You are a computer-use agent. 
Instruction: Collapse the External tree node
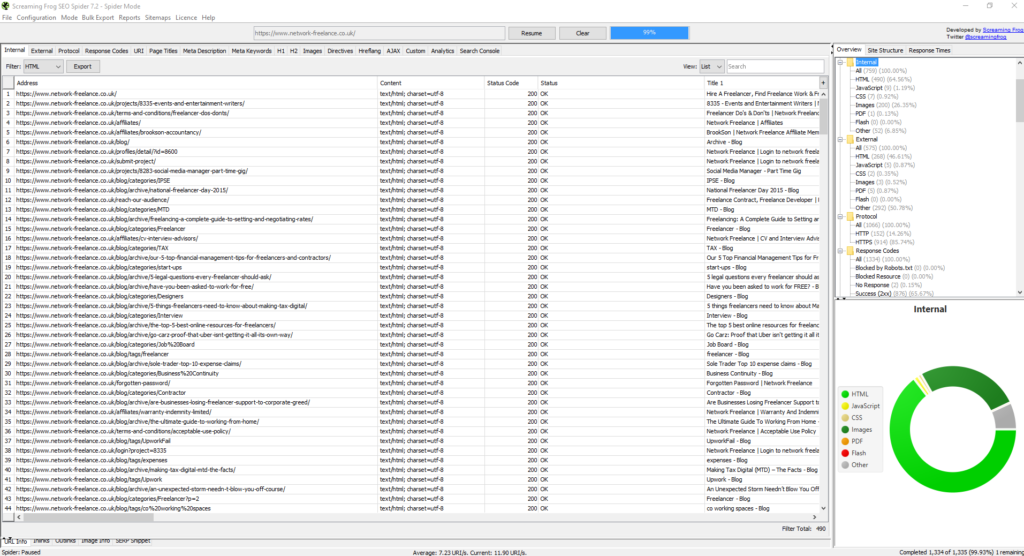coord(840,139)
